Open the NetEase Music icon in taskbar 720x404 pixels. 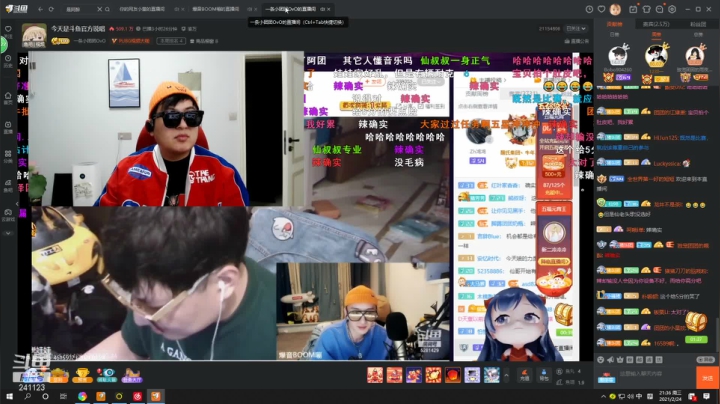coord(137,396)
